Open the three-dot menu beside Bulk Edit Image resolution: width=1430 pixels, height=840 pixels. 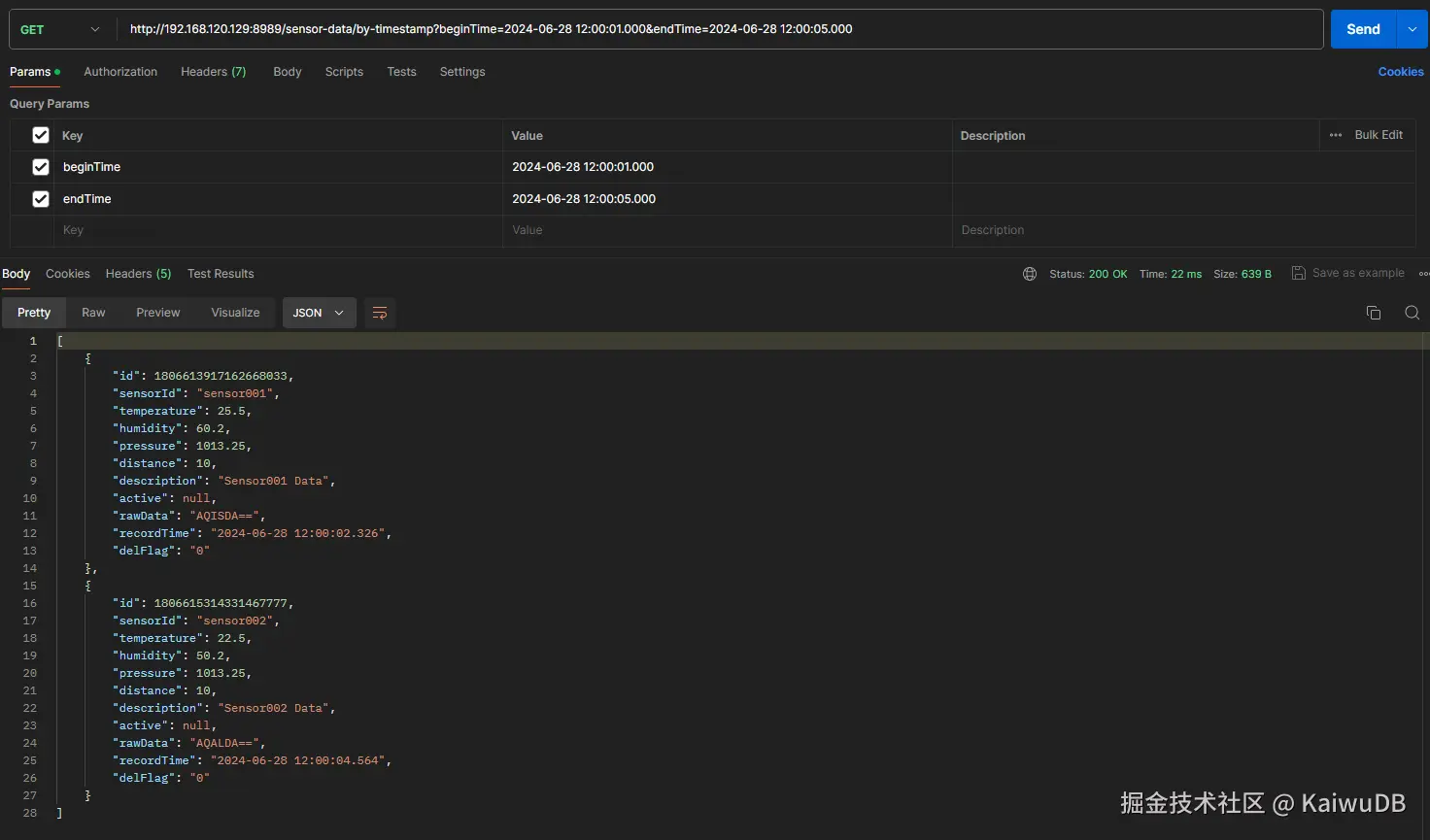point(1336,135)
